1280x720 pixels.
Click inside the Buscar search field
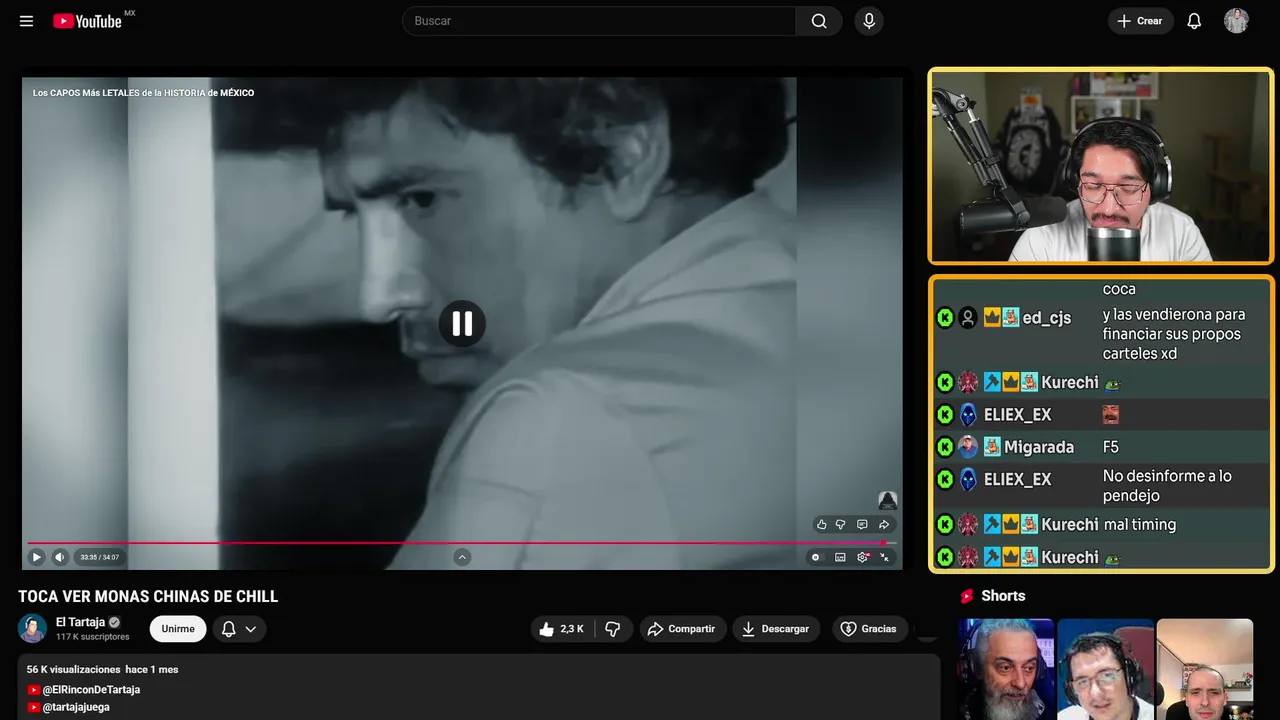[x=600, y=21]
